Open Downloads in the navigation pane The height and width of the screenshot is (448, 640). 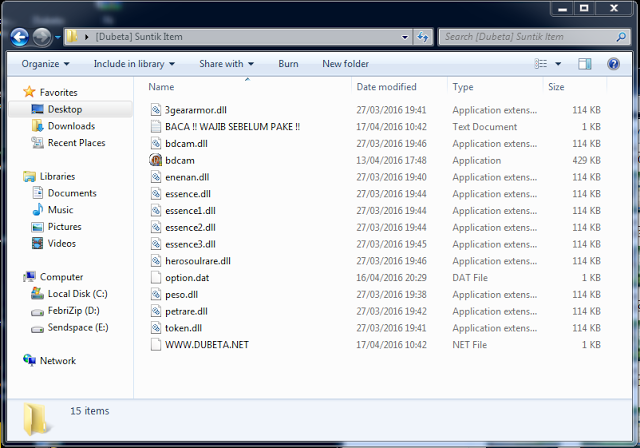click(71, 126)
